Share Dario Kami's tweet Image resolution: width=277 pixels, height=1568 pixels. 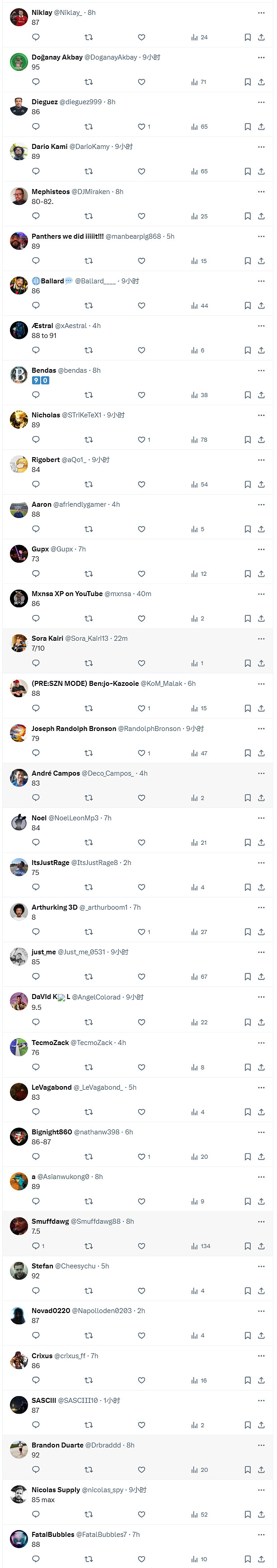click(261, 171)
